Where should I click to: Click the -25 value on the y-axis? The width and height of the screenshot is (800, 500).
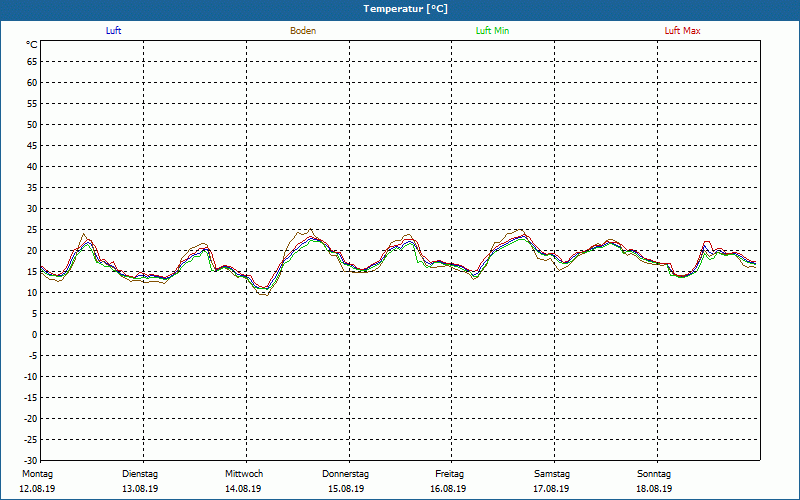click(31, 440)
